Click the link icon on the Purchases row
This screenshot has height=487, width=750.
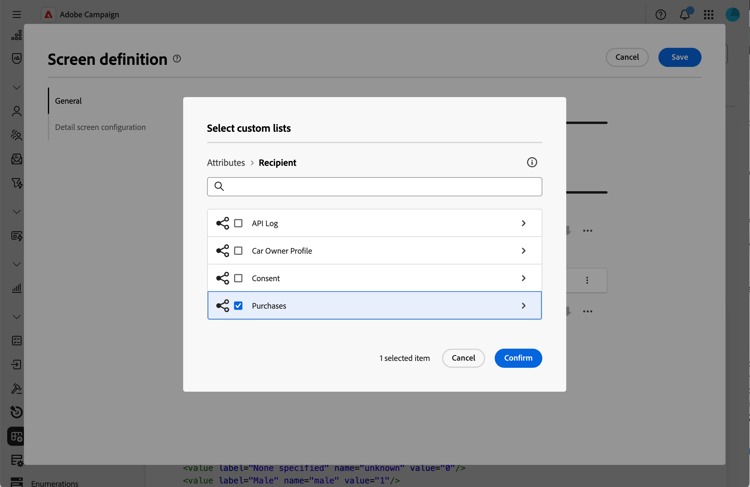point(222,306)
